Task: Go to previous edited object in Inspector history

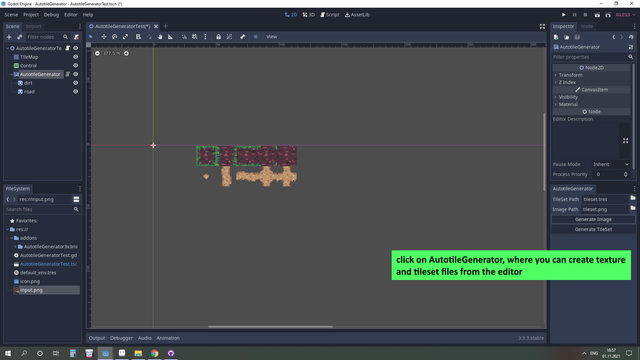Action: click(x=614, y=37)
